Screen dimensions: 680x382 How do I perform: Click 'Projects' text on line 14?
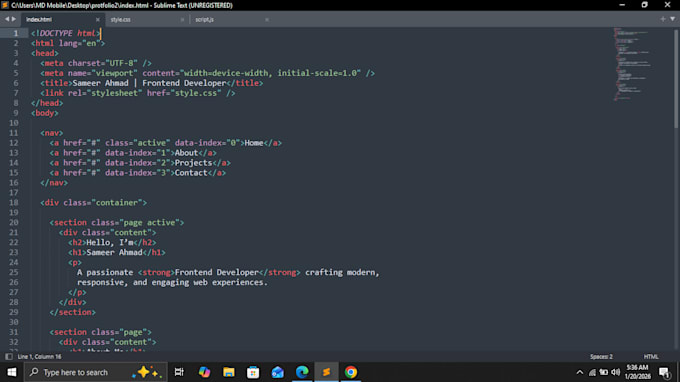point(193,163)
